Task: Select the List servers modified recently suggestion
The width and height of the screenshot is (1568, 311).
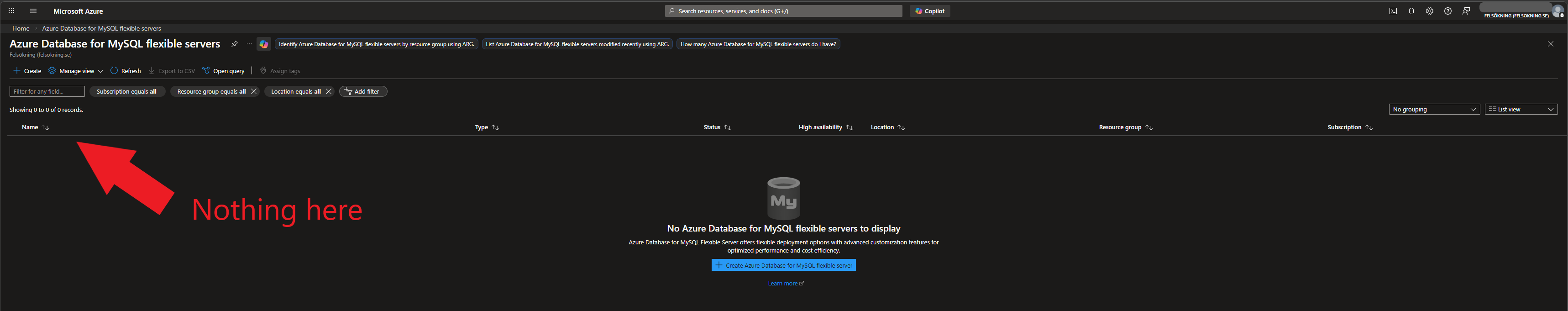Action: tap(577, 44)
